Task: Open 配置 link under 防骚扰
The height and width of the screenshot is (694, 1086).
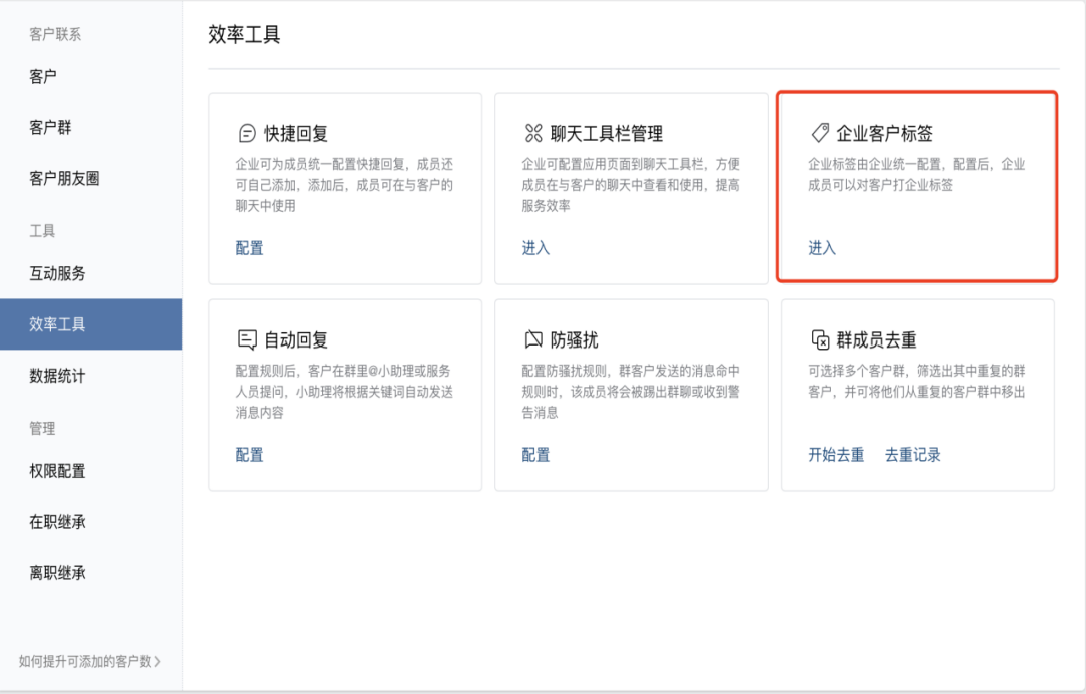Action: (536, 455)
